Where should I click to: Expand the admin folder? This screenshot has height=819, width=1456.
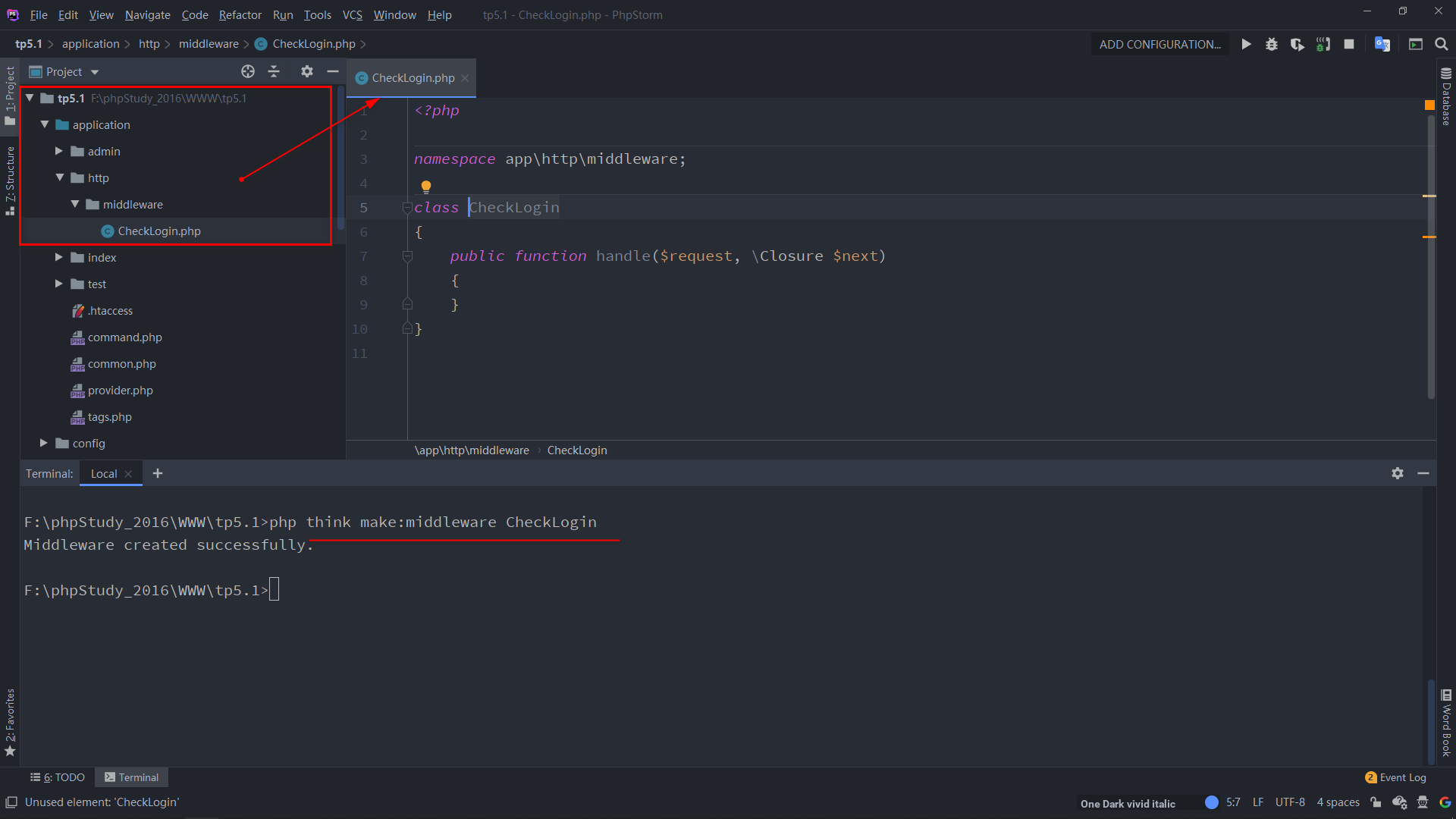pyautogui.click(x=59, y=151)
